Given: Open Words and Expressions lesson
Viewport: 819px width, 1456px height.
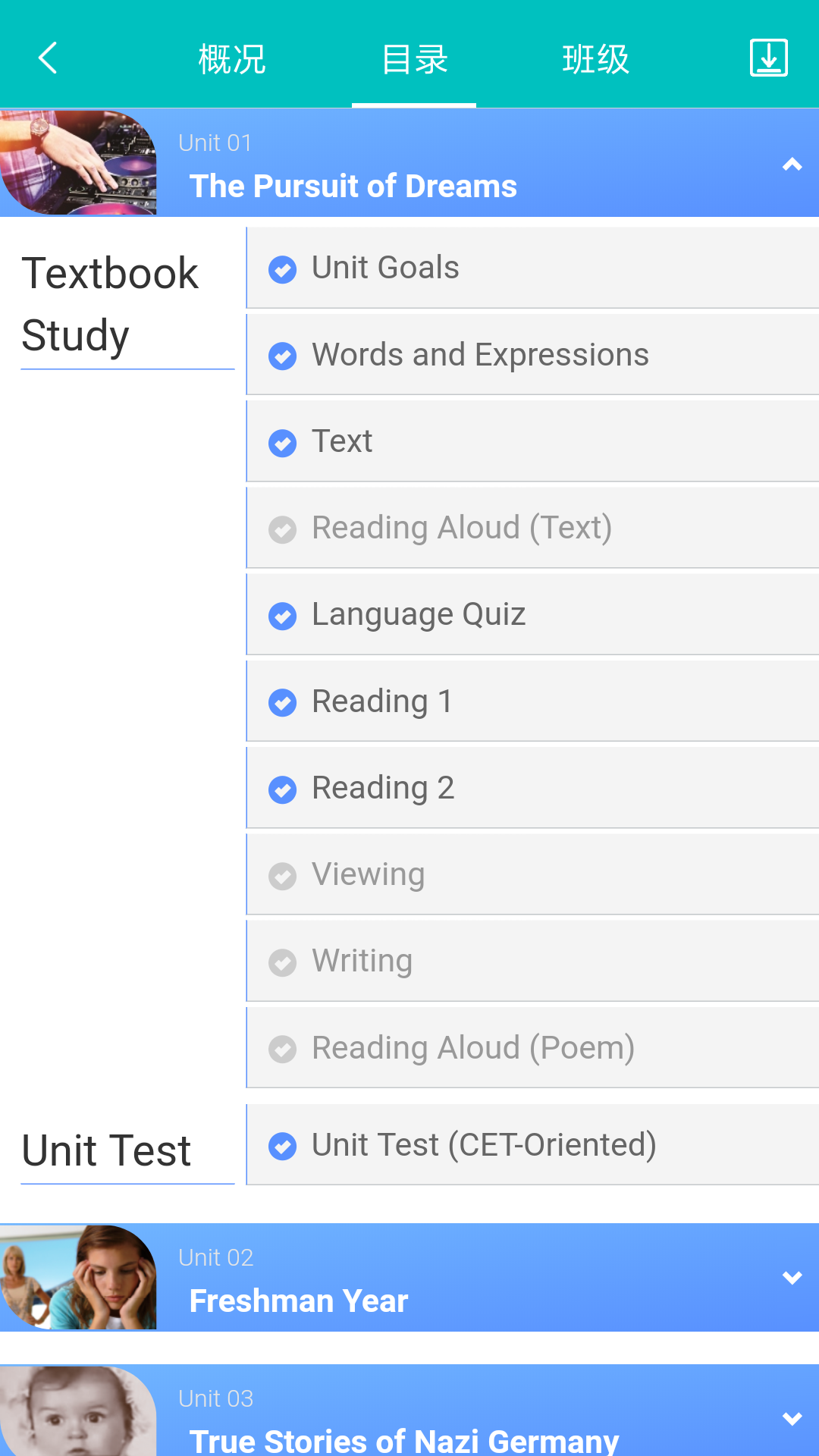Looking at the screenshot, I should [x=480, y=355].
